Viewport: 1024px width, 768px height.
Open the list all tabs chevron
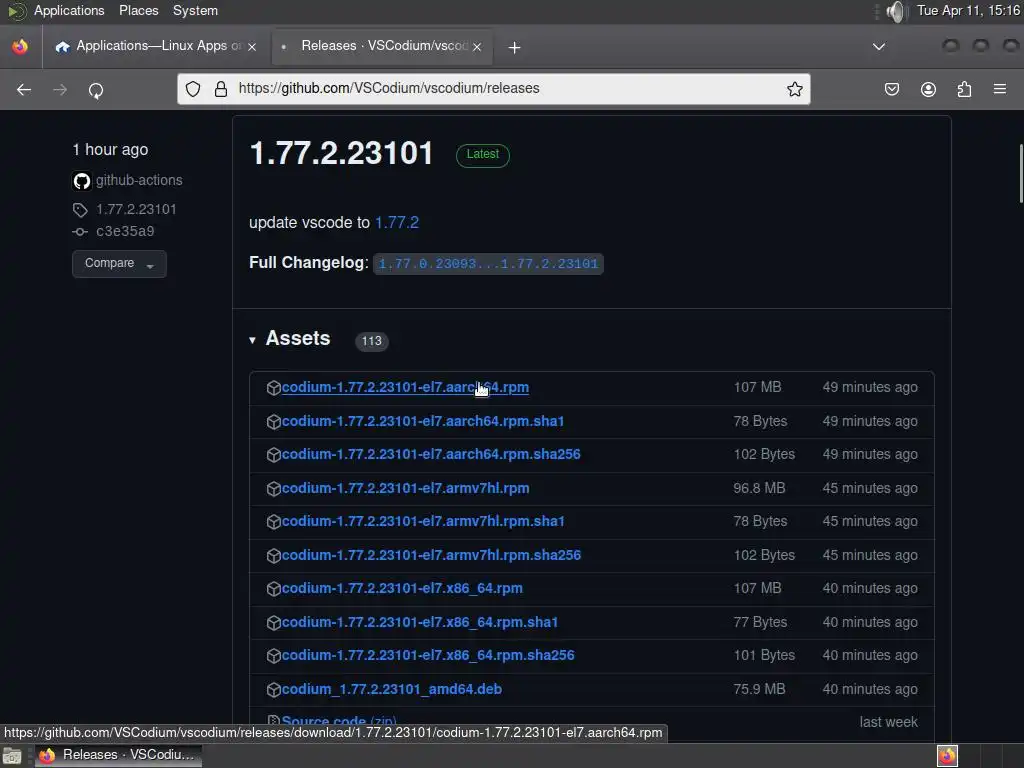[x=879, y=47]
